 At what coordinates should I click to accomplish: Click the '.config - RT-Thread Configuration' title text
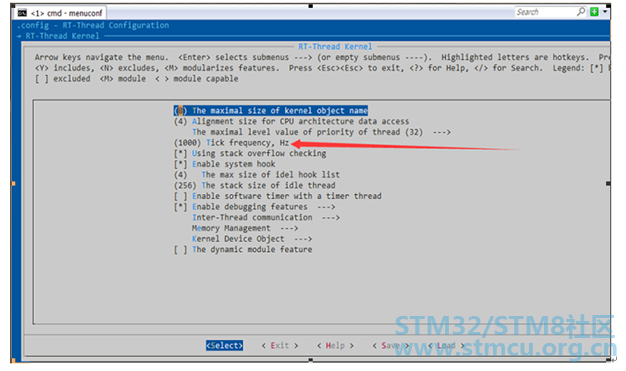pos(93,26)
